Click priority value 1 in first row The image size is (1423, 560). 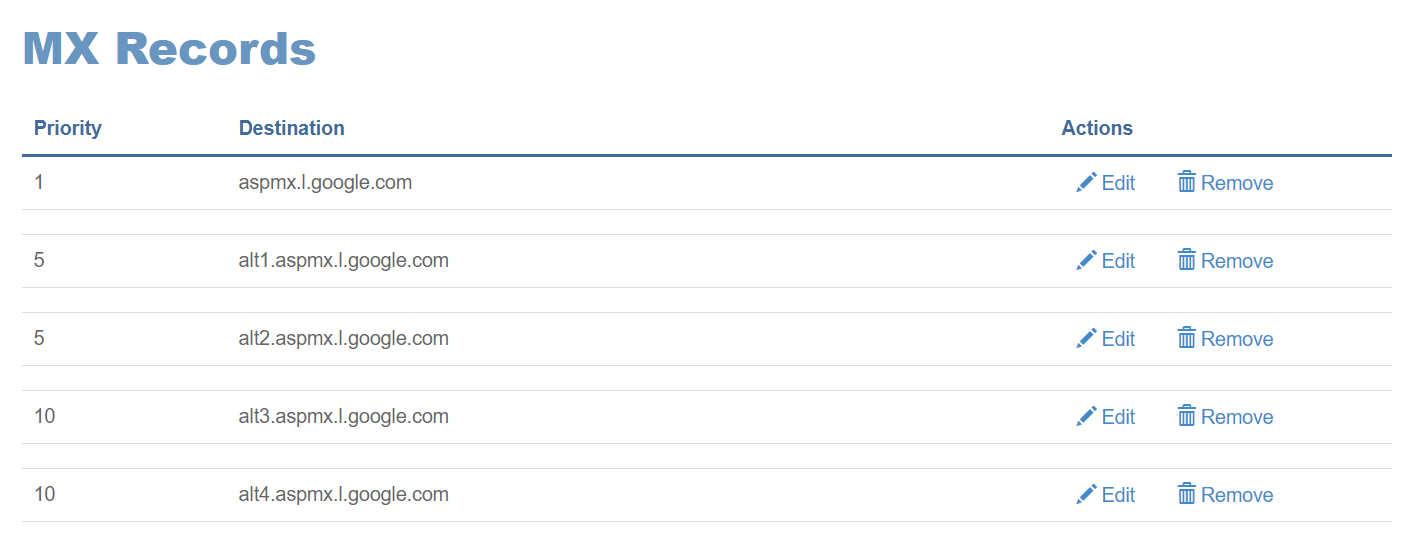coord(39,182)
